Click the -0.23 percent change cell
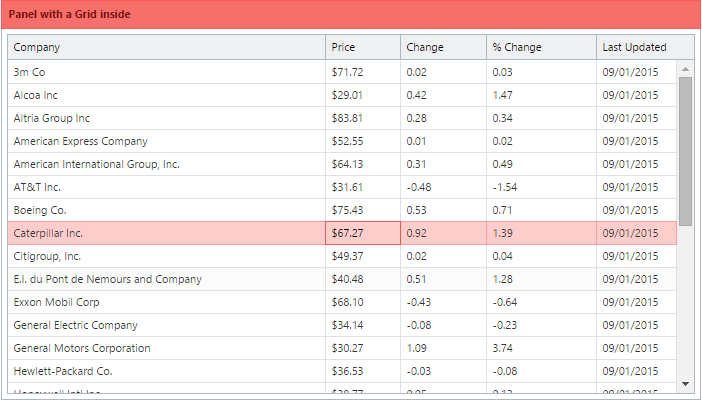Image resolution: width=702 pixels, height=400 pixels. (x=542, y=325)
